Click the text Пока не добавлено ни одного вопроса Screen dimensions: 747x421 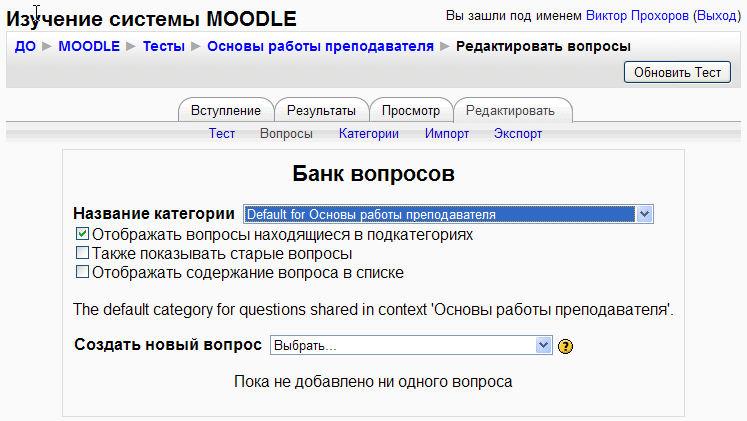coord(373,381)
